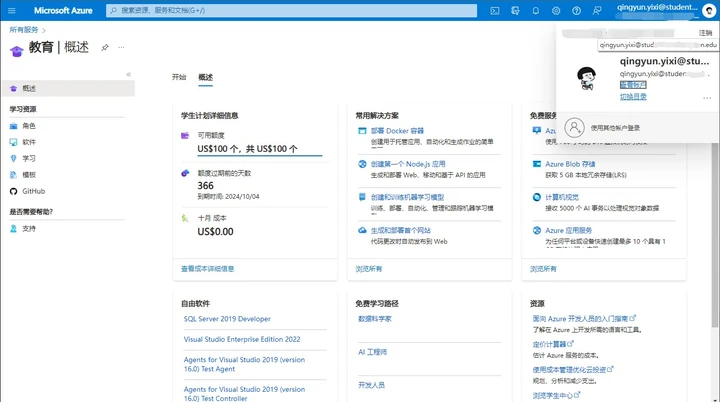This screenshot has width=720, height=402.
Task: Open 计算机视觉 free service
Action: (562, 197)
